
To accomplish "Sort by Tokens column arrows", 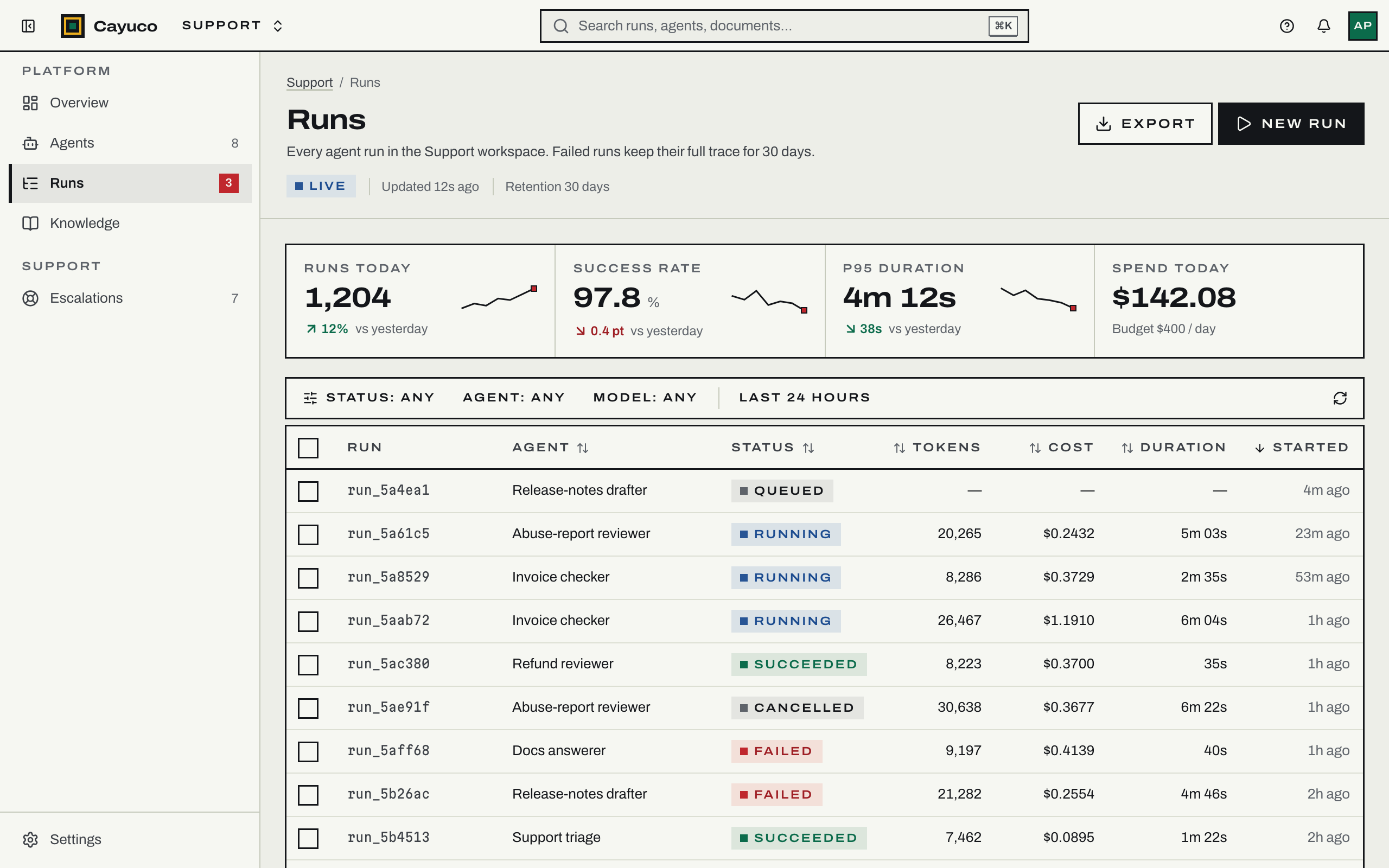I will tap(900, 448).
